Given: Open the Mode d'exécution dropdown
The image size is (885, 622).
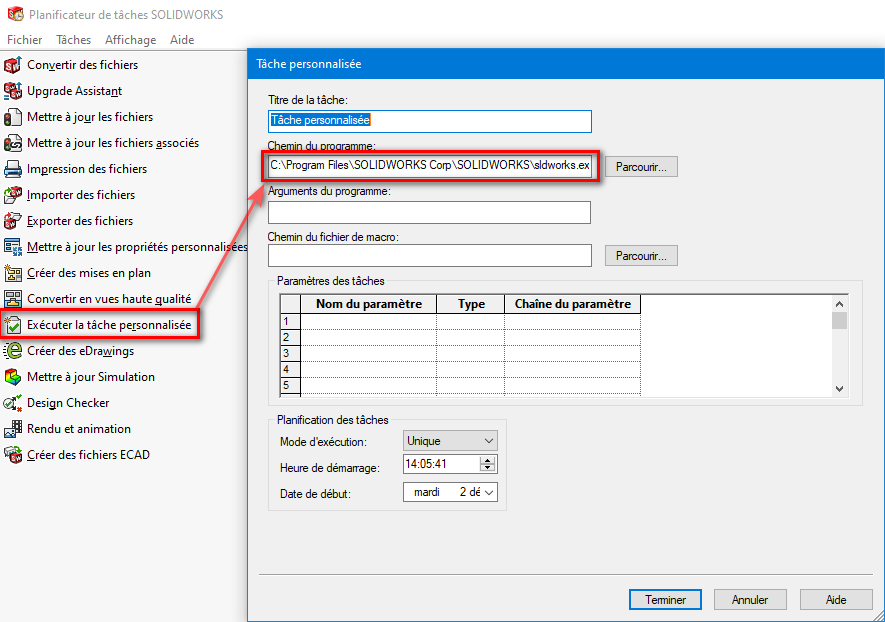Looking at the screenshot, I should point(449,441).
